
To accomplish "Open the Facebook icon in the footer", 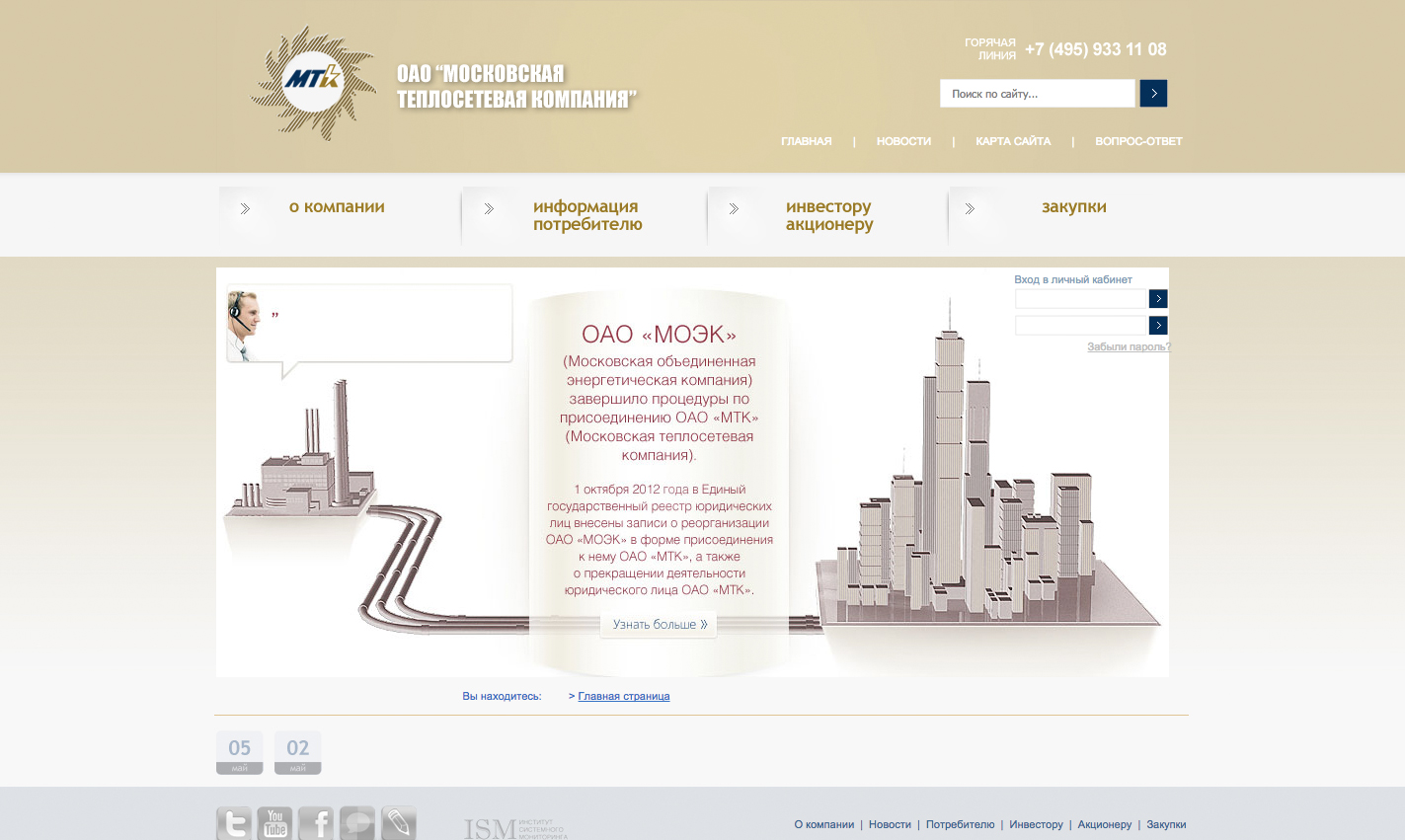I will coord(316,823).
